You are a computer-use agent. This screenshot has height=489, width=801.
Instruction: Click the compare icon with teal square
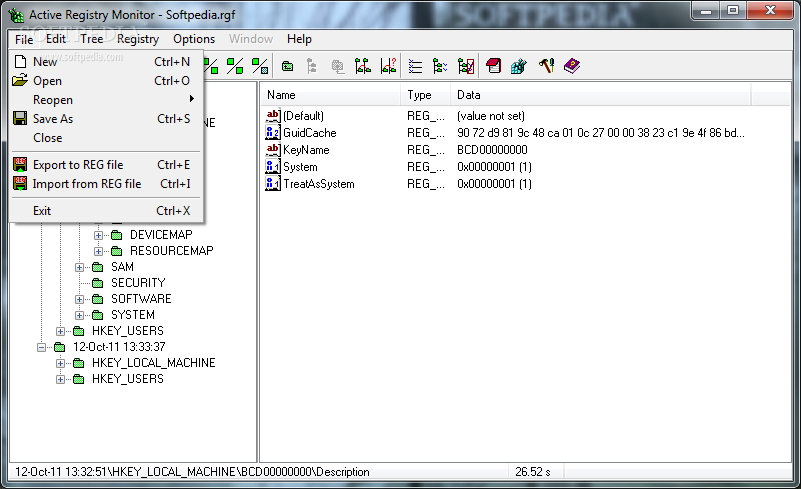(260, 66)
